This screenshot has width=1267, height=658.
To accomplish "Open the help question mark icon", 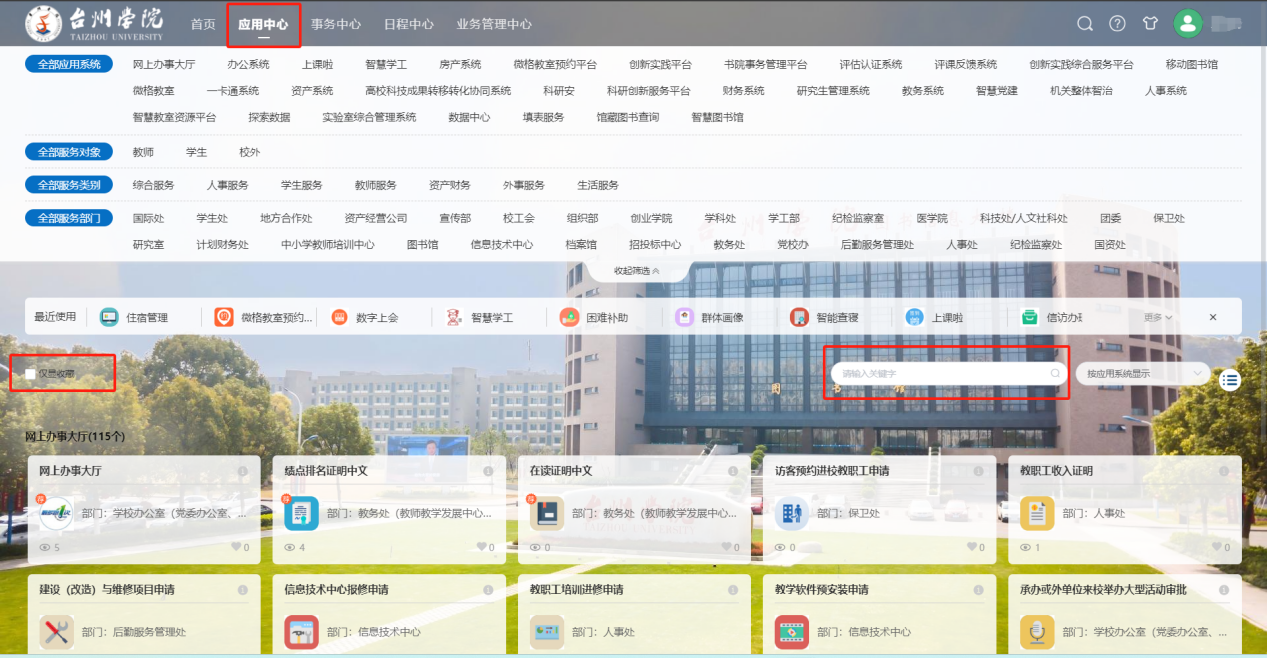I will 1117,24.
